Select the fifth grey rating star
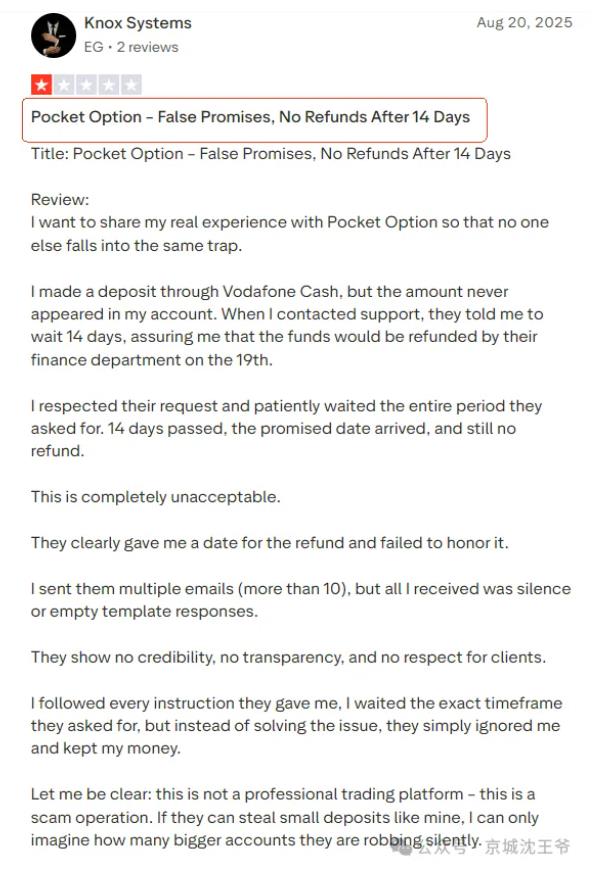 (x=131, y=85)
